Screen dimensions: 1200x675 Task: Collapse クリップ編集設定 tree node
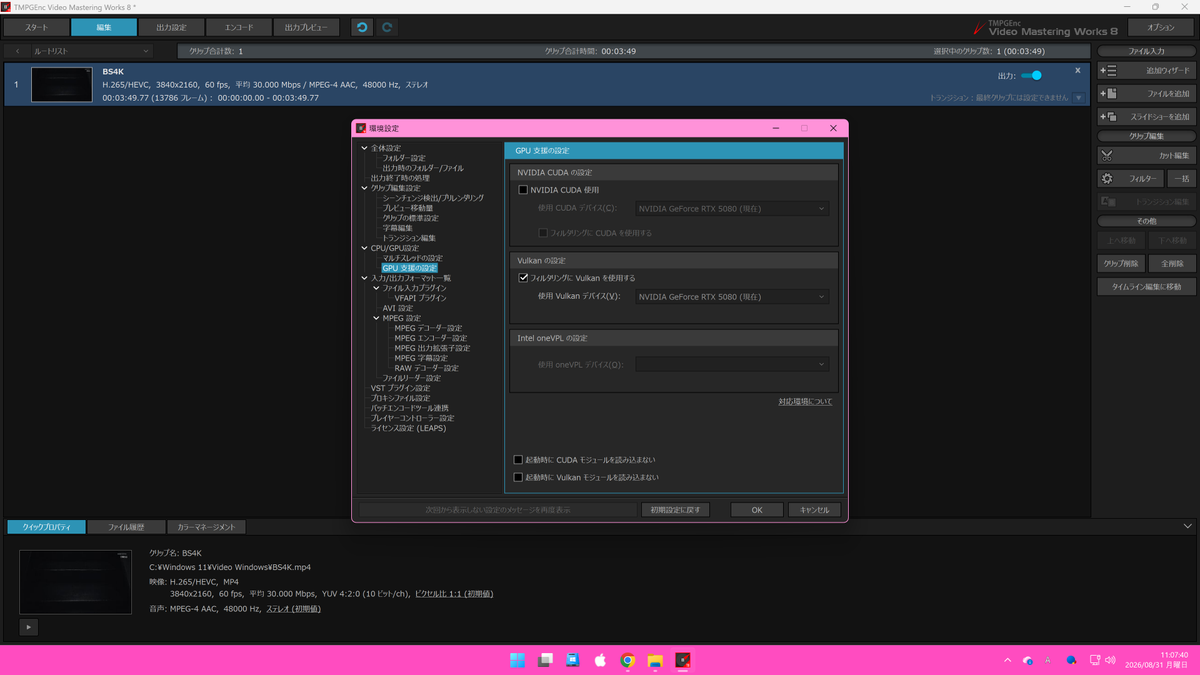tap(365, 188)
